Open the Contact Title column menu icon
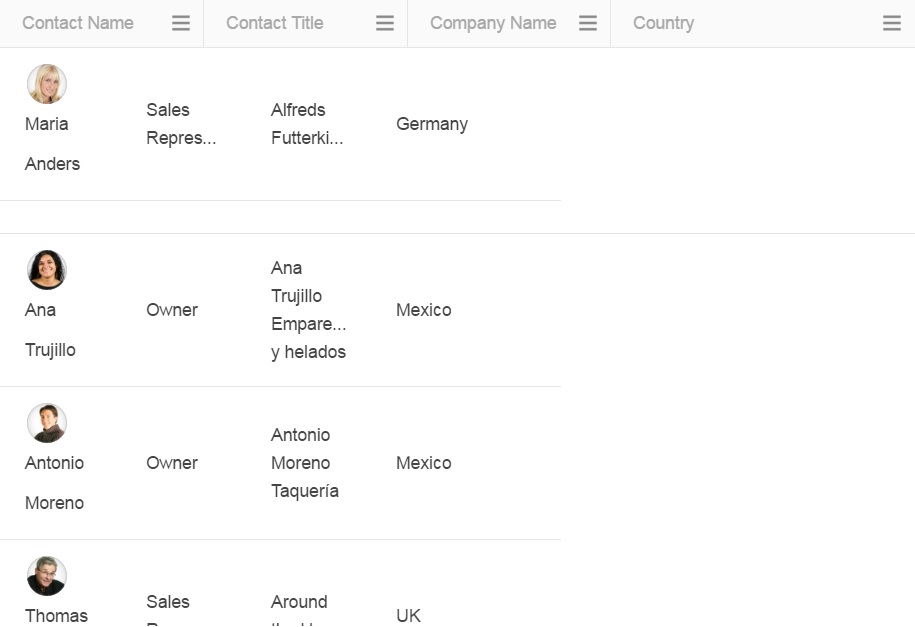Screen dimensions: 915x627 pyautogui.click(x=385, y=23)
